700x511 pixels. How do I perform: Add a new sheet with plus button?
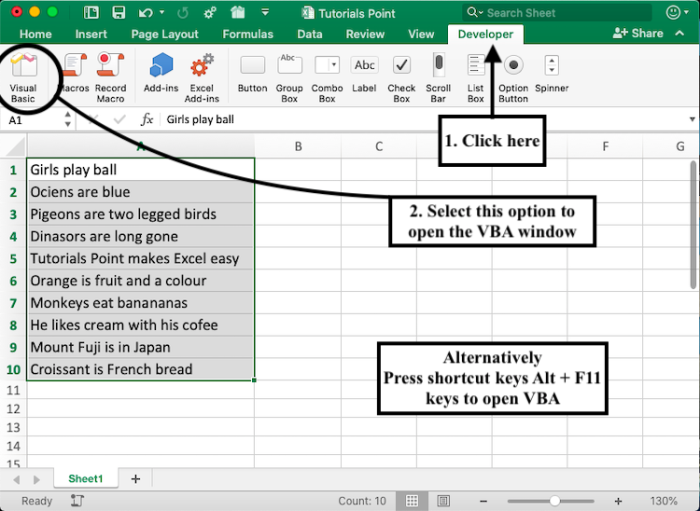point(136,479)
